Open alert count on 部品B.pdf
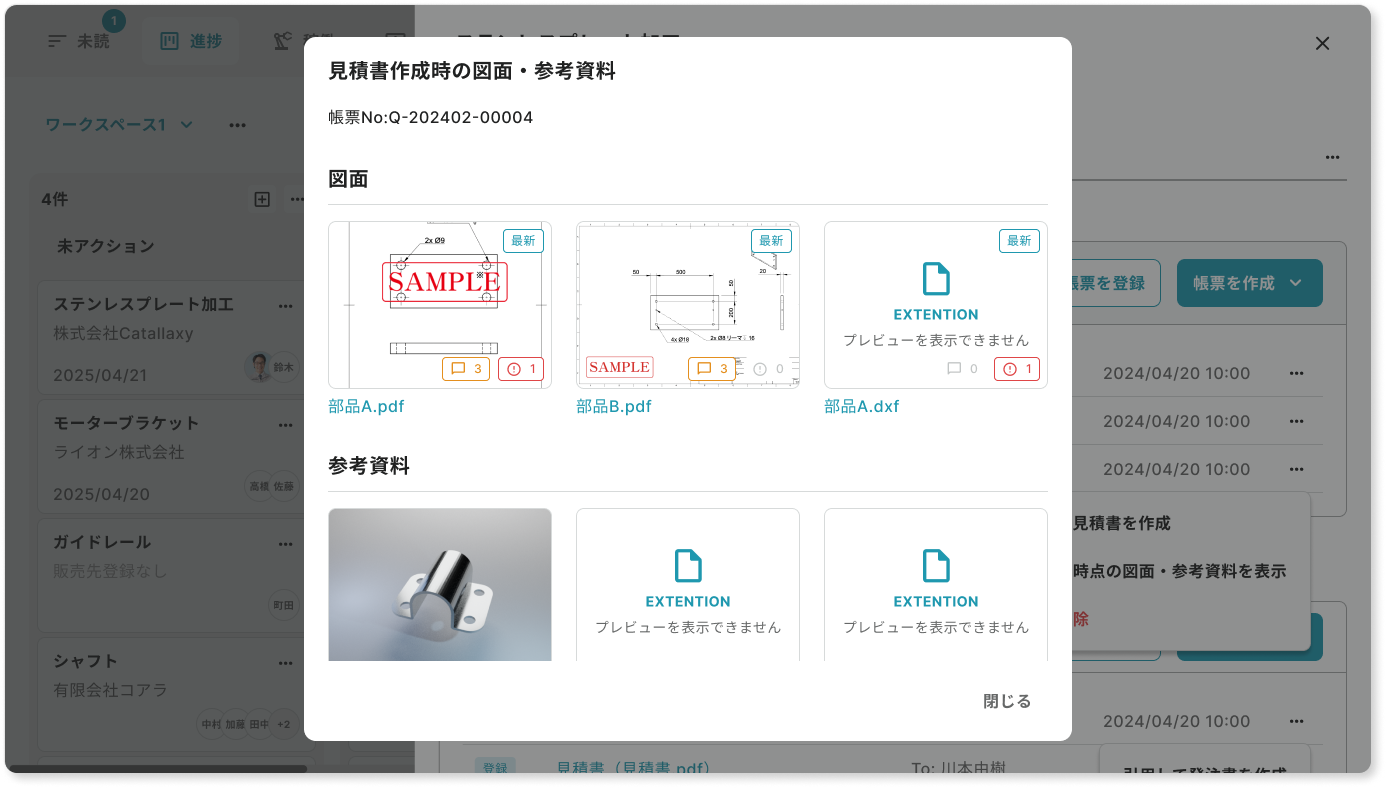 [x=768, y=369]
